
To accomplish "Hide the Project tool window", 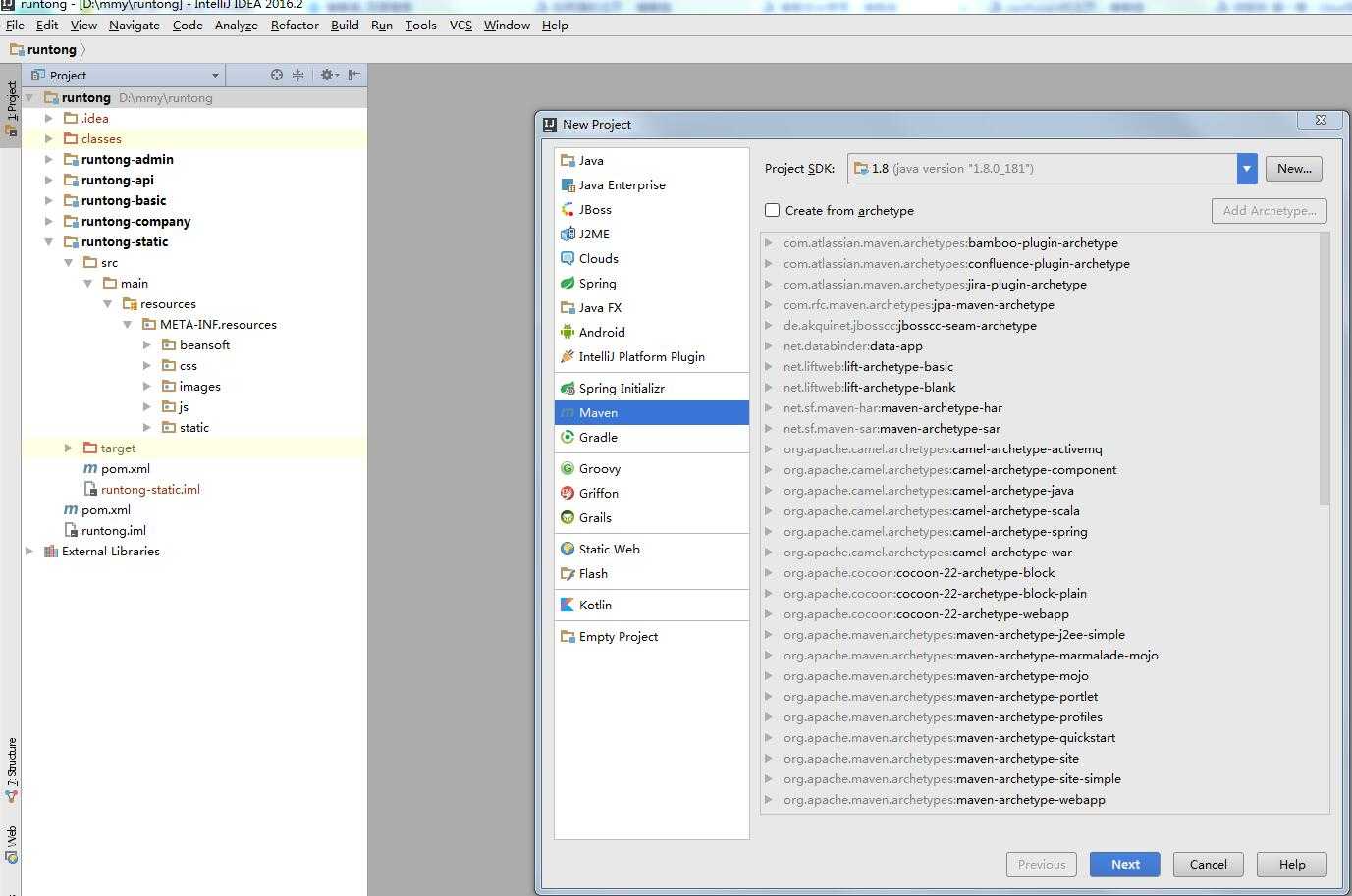I will pyautogui.click(x=354, y=75).
